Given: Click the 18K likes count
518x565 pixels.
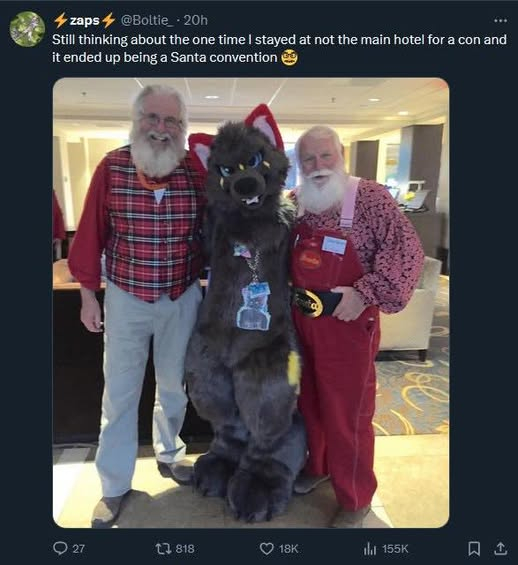Looking at the screenshot, I should point(289,549).
